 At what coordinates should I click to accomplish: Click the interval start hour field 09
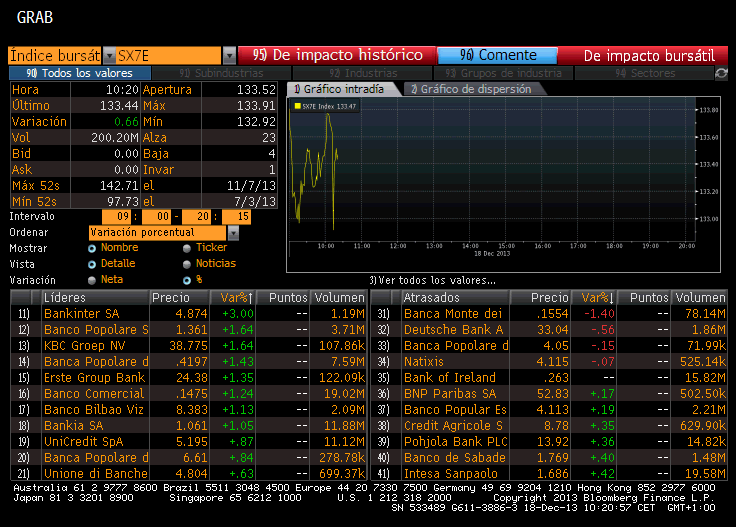click(x=116, y=216)
